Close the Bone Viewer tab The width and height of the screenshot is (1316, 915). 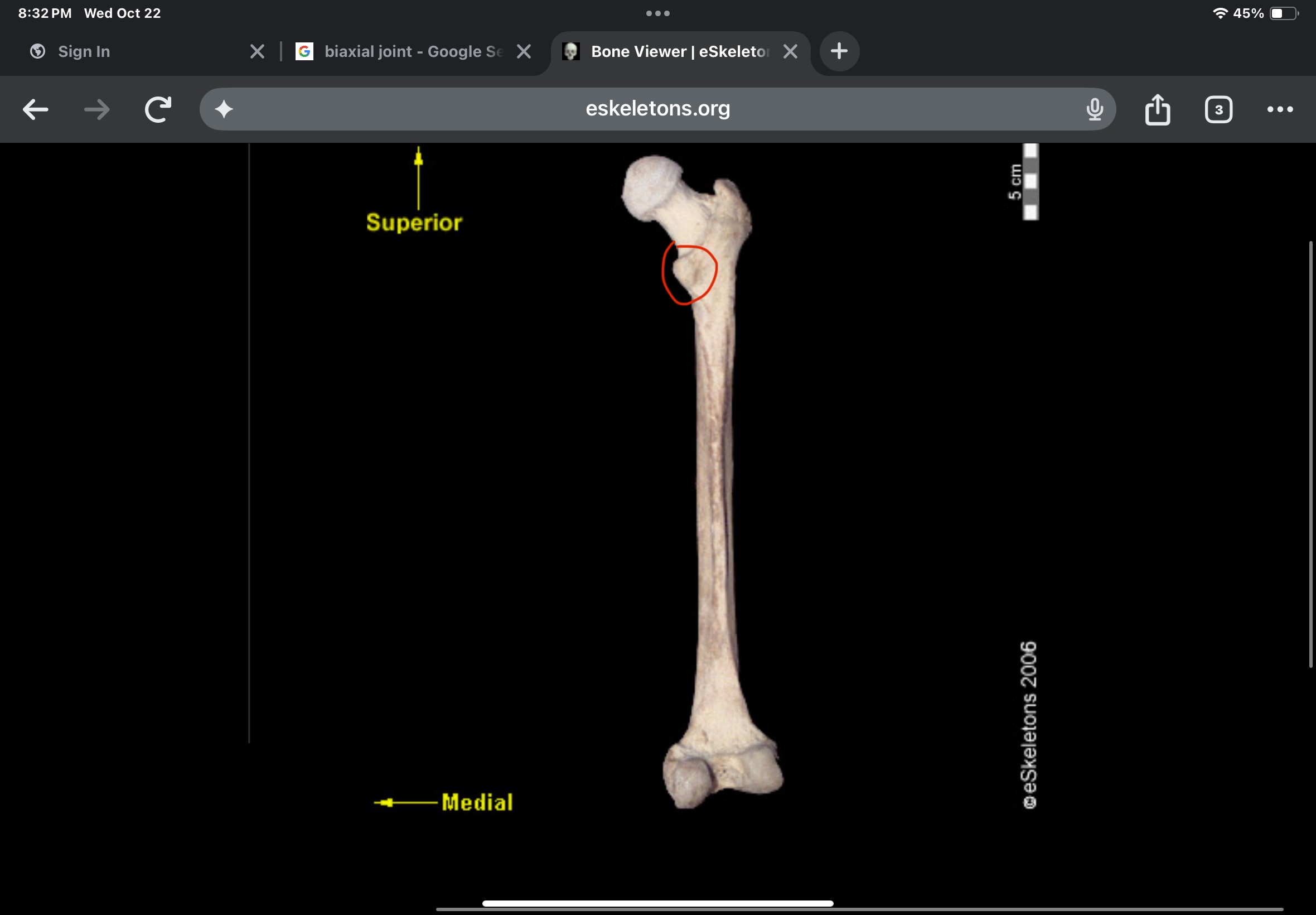click(x=790, y=51)
